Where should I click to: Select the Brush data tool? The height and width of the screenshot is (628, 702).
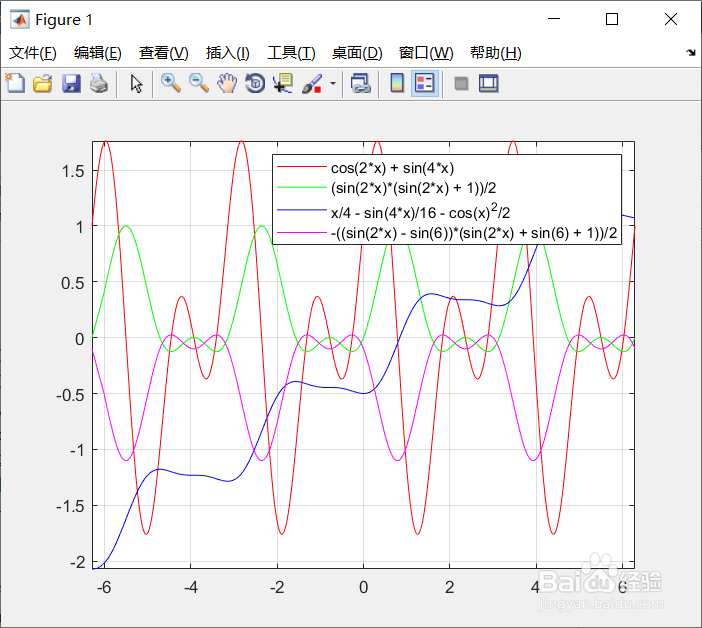(x=312, y=84)
